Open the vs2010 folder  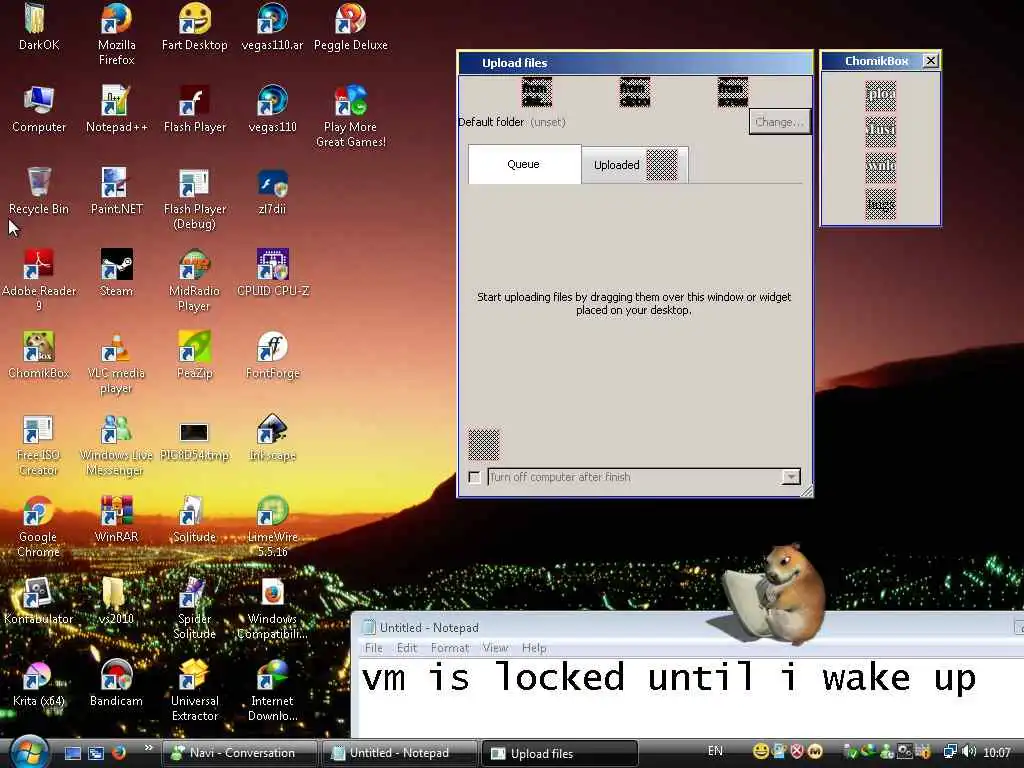click(116, 601)
